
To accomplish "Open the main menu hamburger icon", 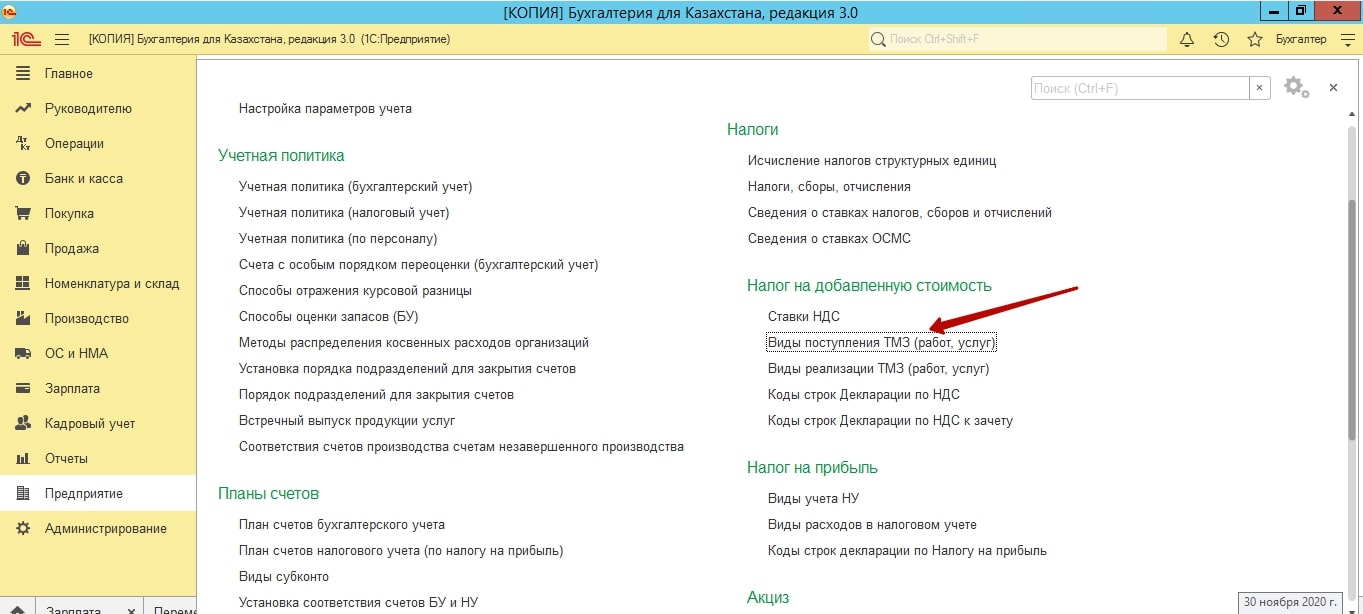I will click(61, 39).
